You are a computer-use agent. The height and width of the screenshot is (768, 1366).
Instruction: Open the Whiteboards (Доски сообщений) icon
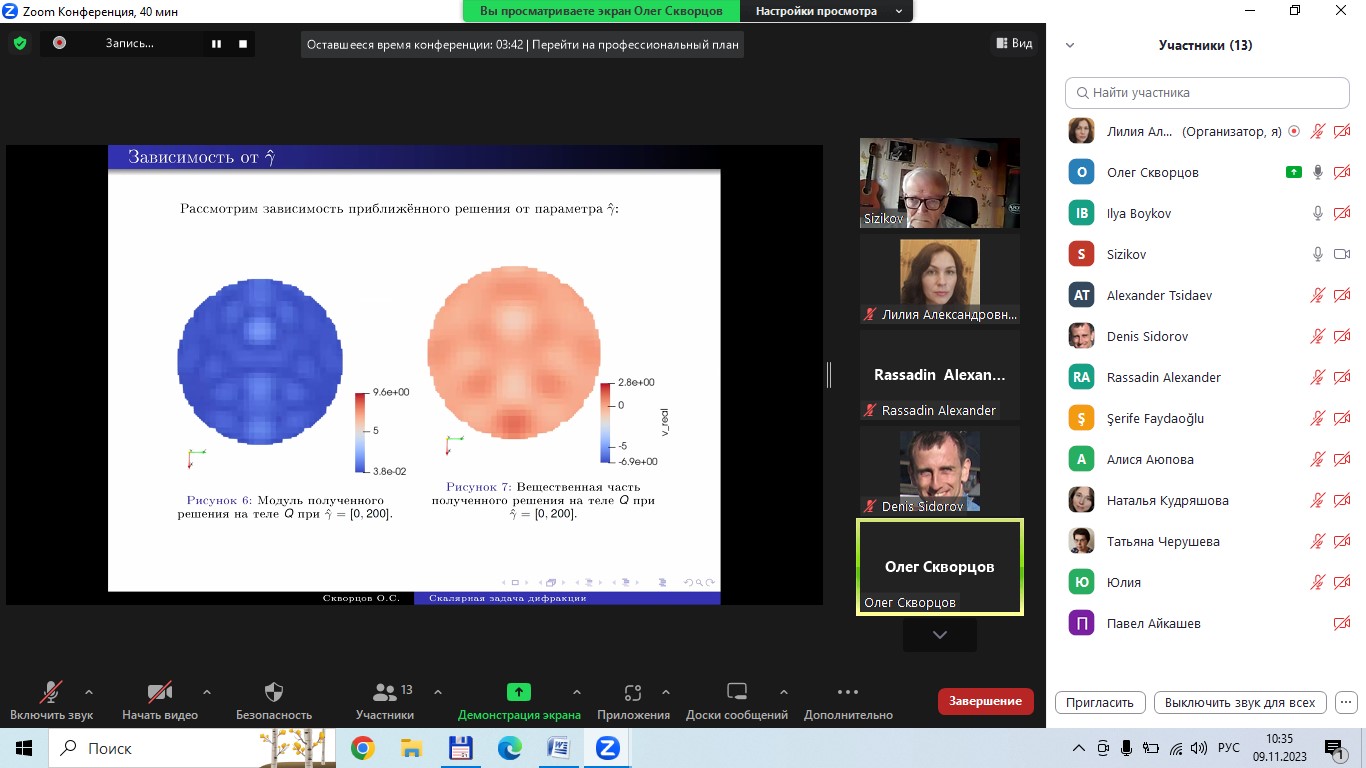737,692
